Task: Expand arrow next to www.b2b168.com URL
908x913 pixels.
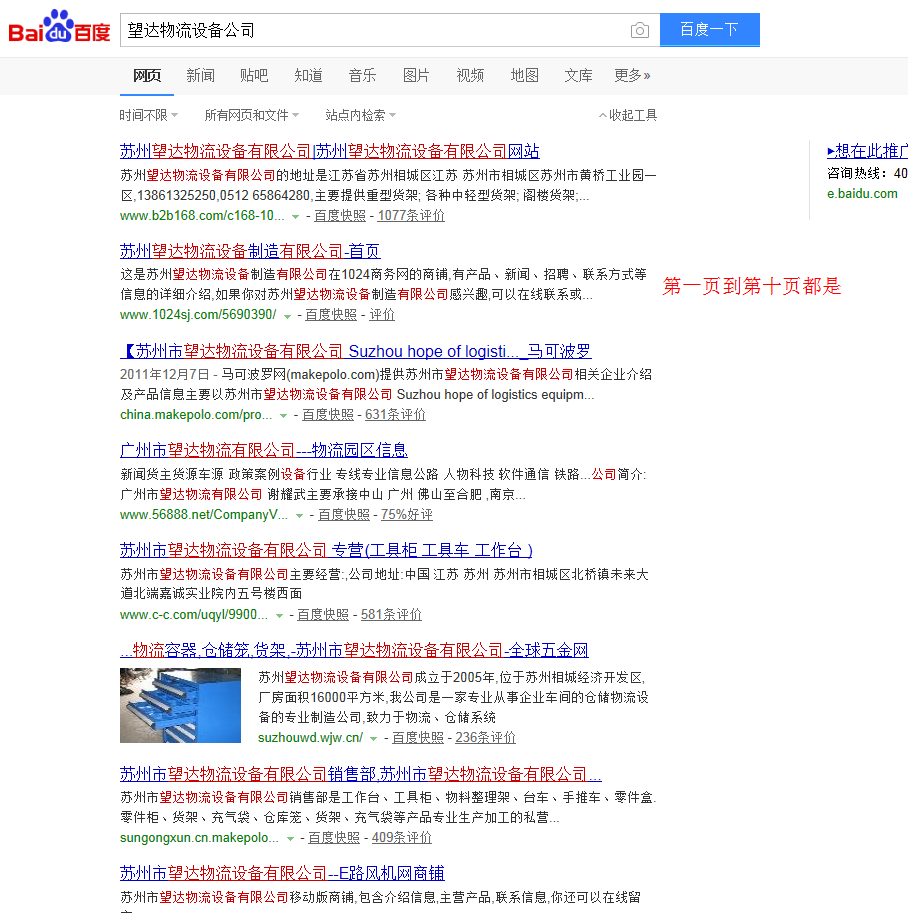Action: pyautogui.click(x=295, y=217)
